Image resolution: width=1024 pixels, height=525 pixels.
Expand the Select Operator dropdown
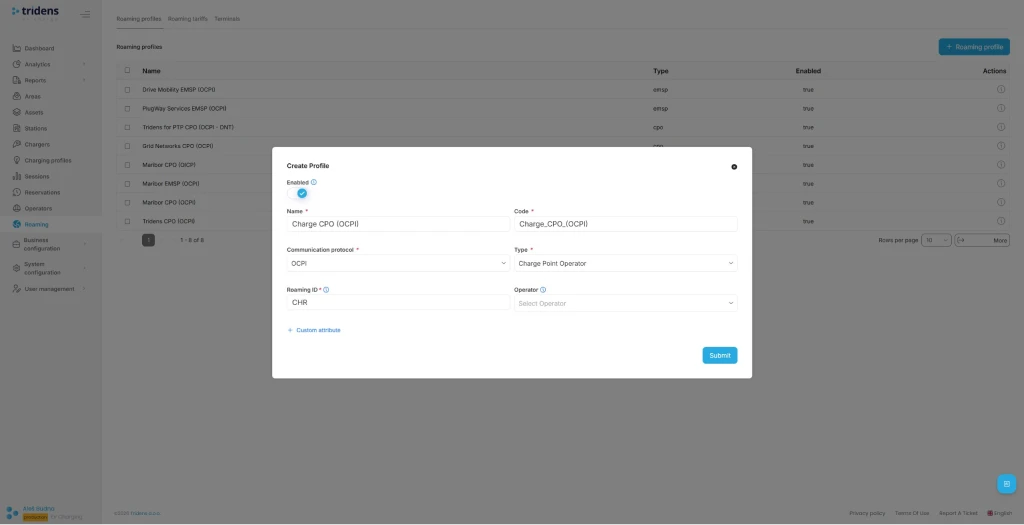[x=626, y=303]
